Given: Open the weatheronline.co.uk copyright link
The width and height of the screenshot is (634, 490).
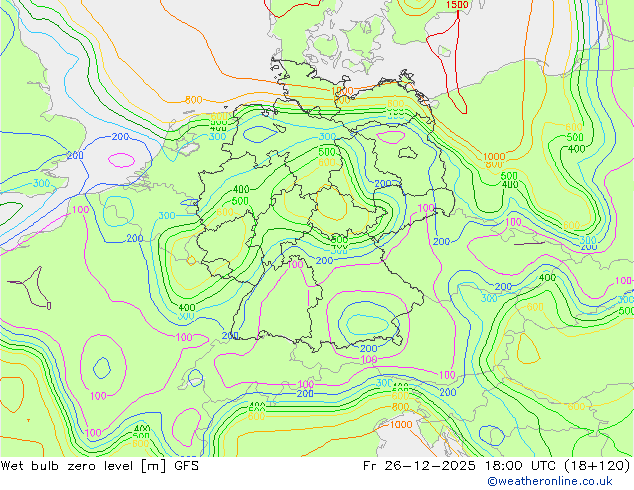Looking at the screenshot, I should point(550,481).
